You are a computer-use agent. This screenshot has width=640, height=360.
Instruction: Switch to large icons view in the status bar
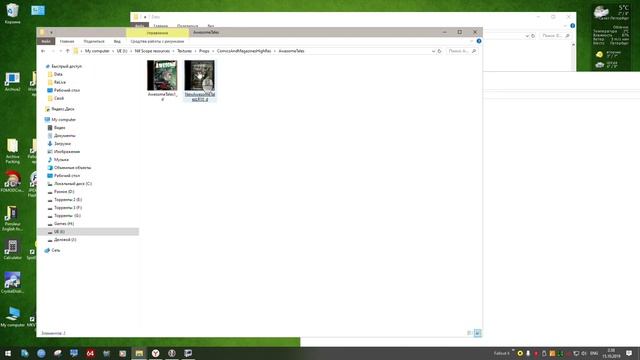tap(478, 333)
